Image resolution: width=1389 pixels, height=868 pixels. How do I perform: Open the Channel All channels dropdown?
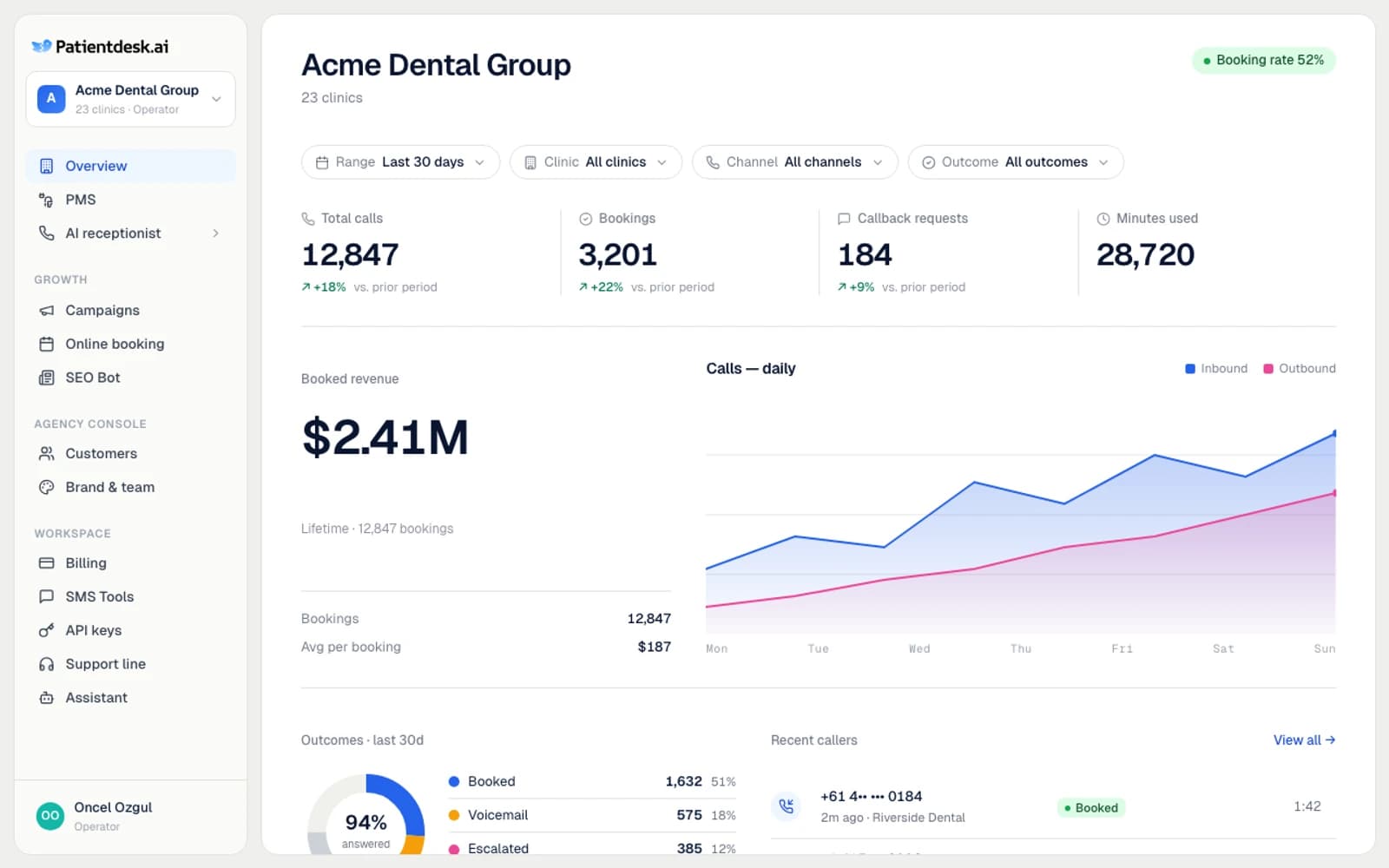794,162
